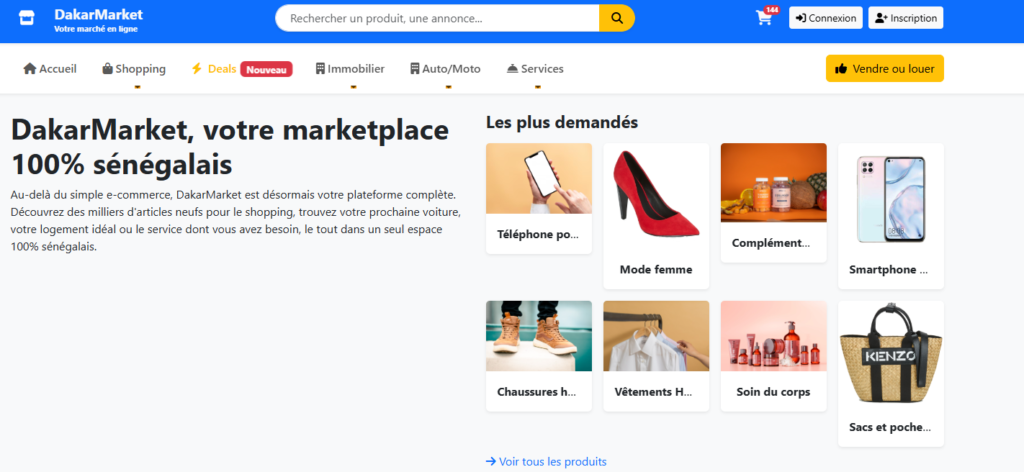Open the Chaussures homme category card
This screenshot has width=1024, height=472.
(538, 337)
